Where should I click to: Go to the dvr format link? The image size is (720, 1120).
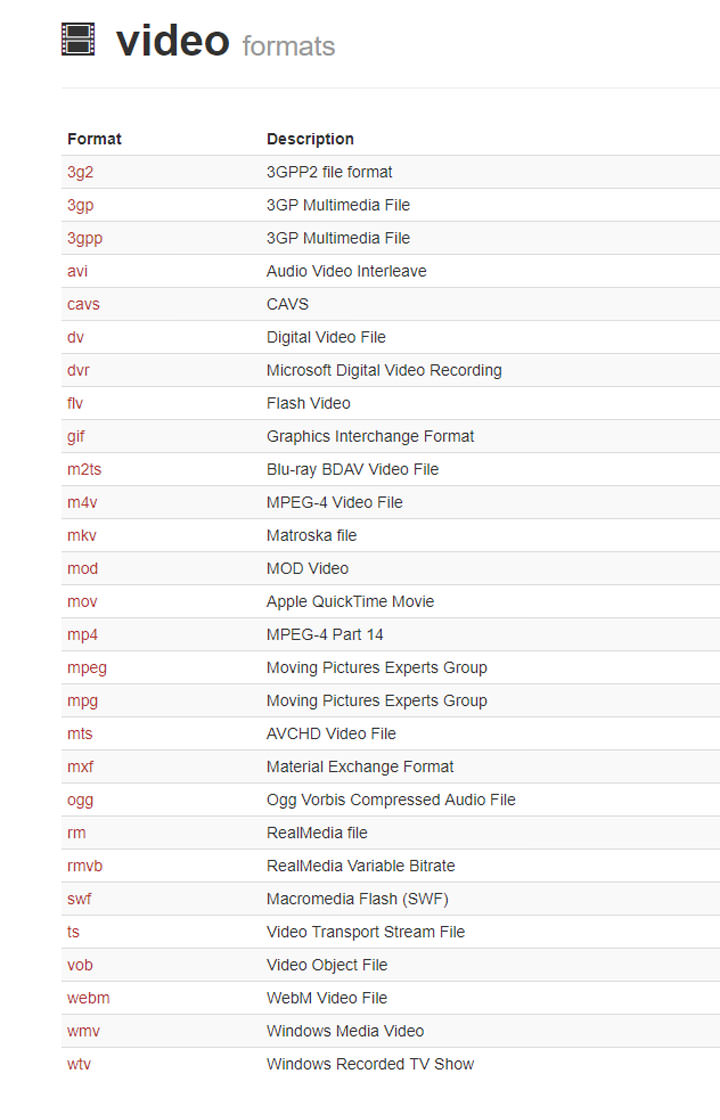pos(78,370)
